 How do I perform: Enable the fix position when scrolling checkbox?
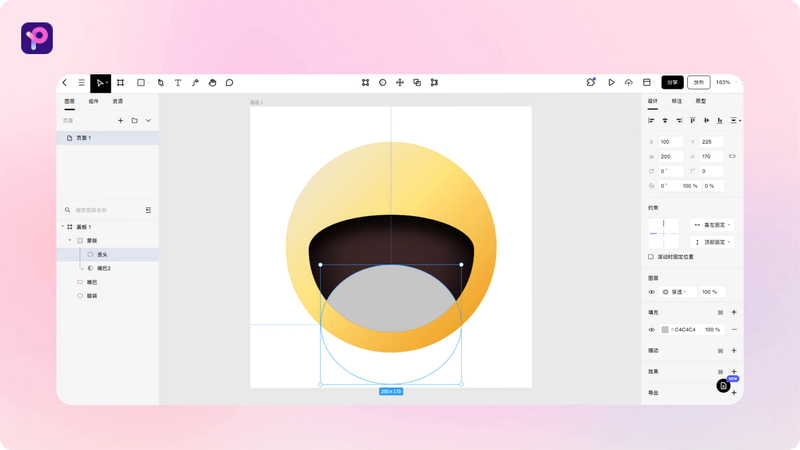(x=651, y=257)
